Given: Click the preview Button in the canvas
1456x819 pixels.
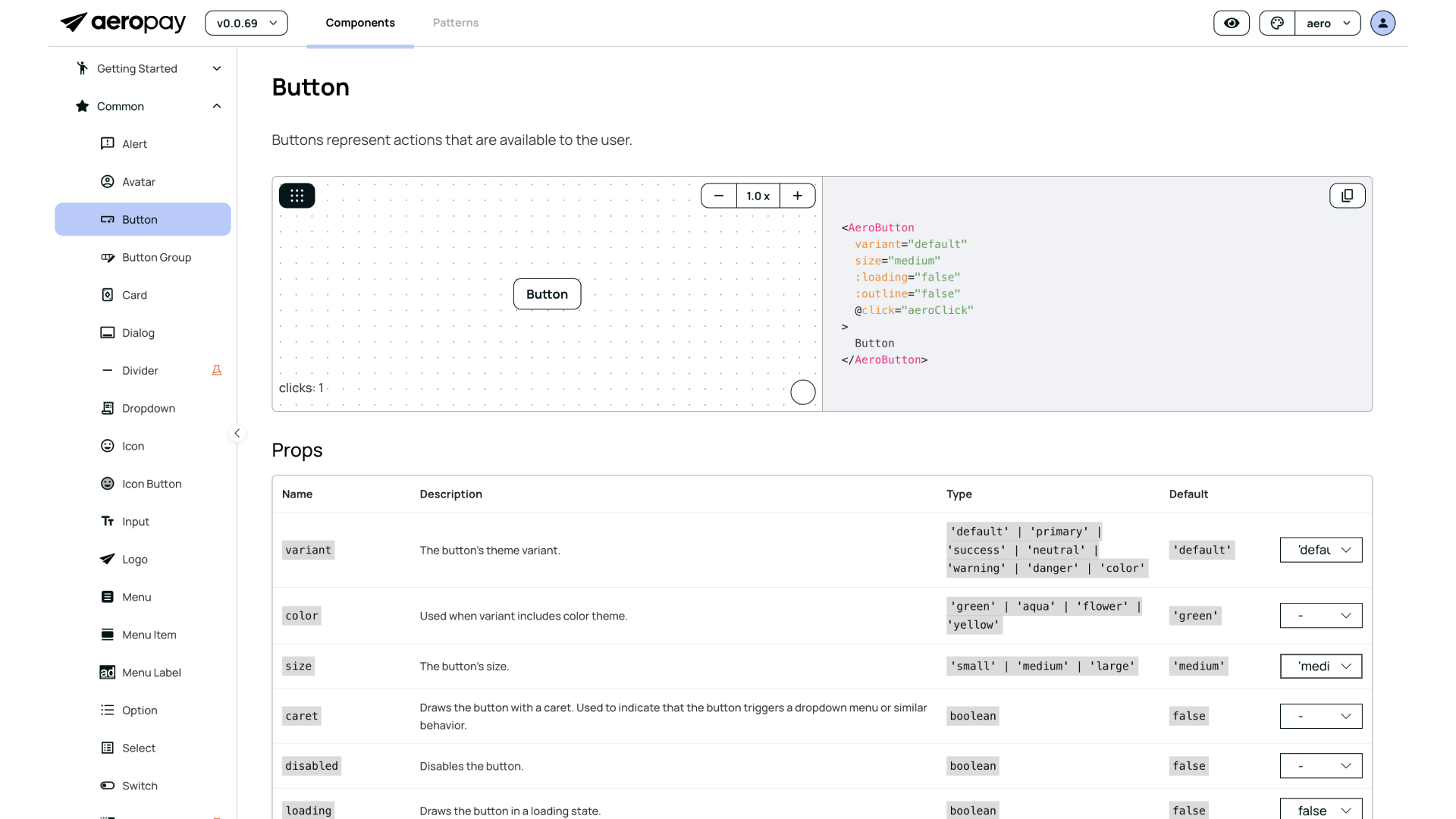Looking at the screenshot, I should click(547, 294).
